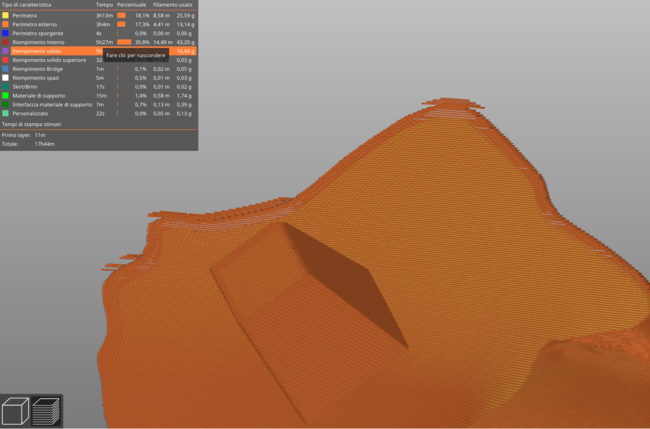This screenshot has height=429, width=650.
Task: Select the sliced layers preview icon
Action: pyautogui.click(x=47, y=409)
